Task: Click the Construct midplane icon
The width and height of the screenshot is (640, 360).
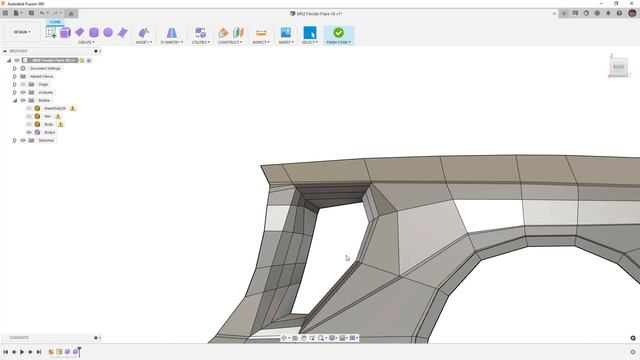Action: pos(238,32)
